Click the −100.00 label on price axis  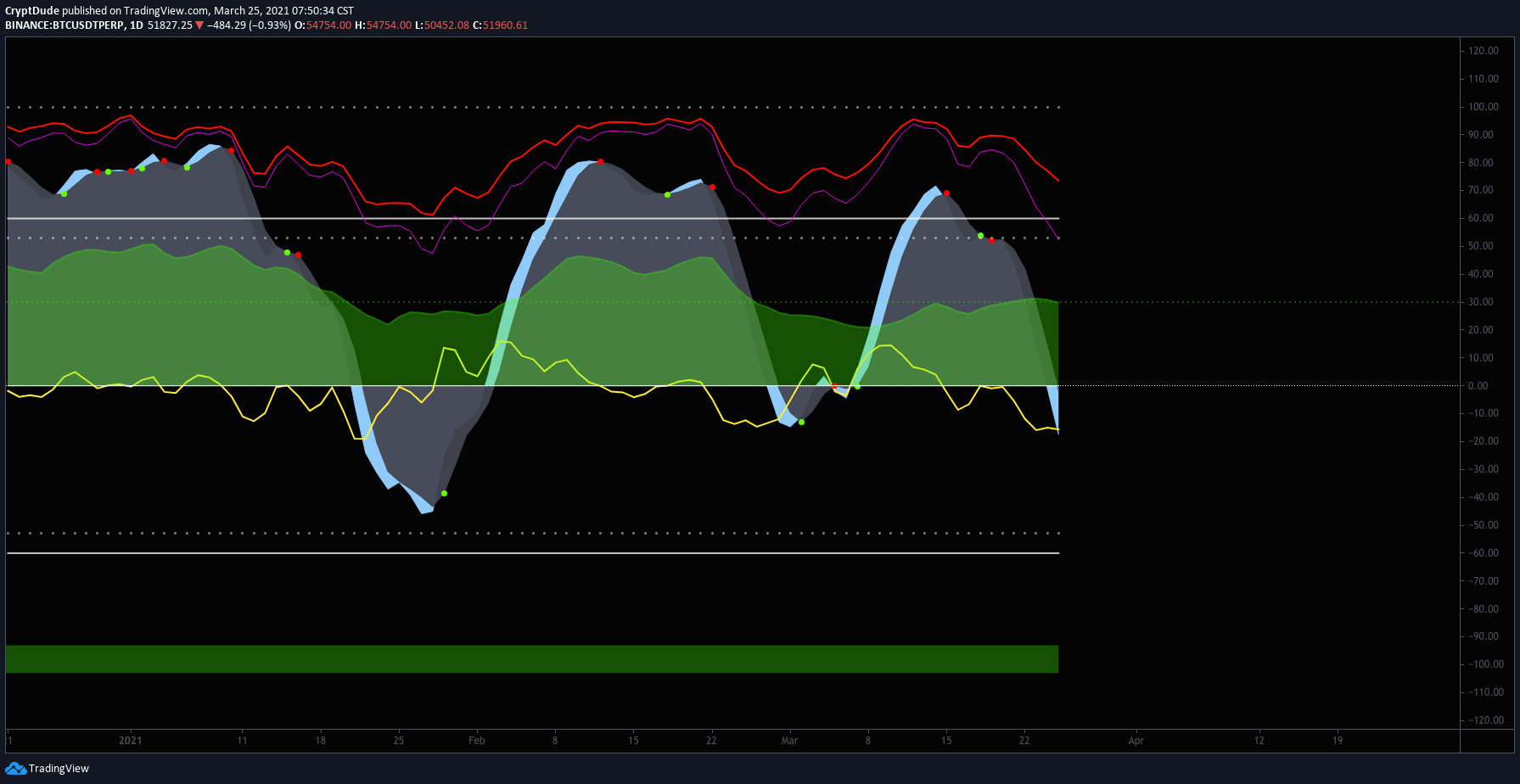[1486, 664]
